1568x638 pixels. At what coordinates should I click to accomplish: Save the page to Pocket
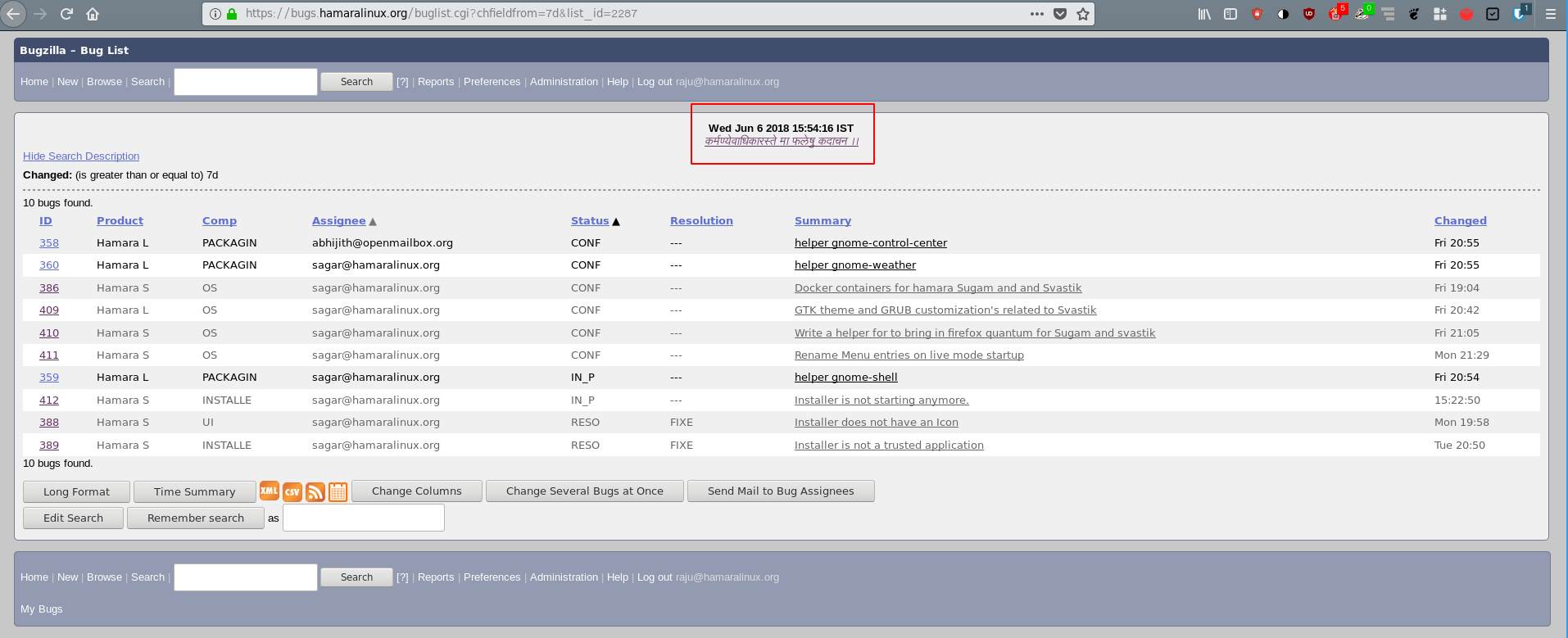tap(1060, 14)
